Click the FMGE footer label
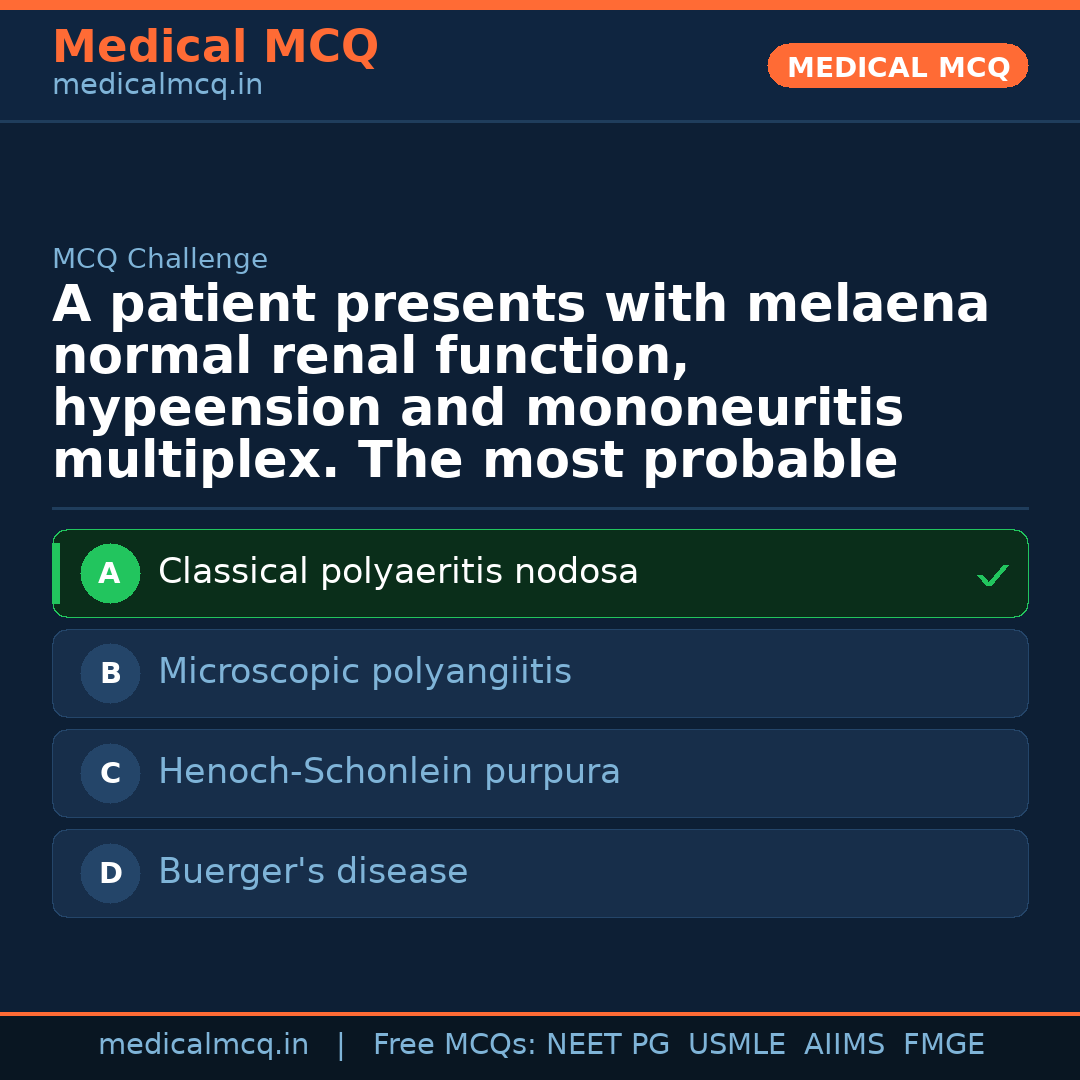 pos(943,1045)
